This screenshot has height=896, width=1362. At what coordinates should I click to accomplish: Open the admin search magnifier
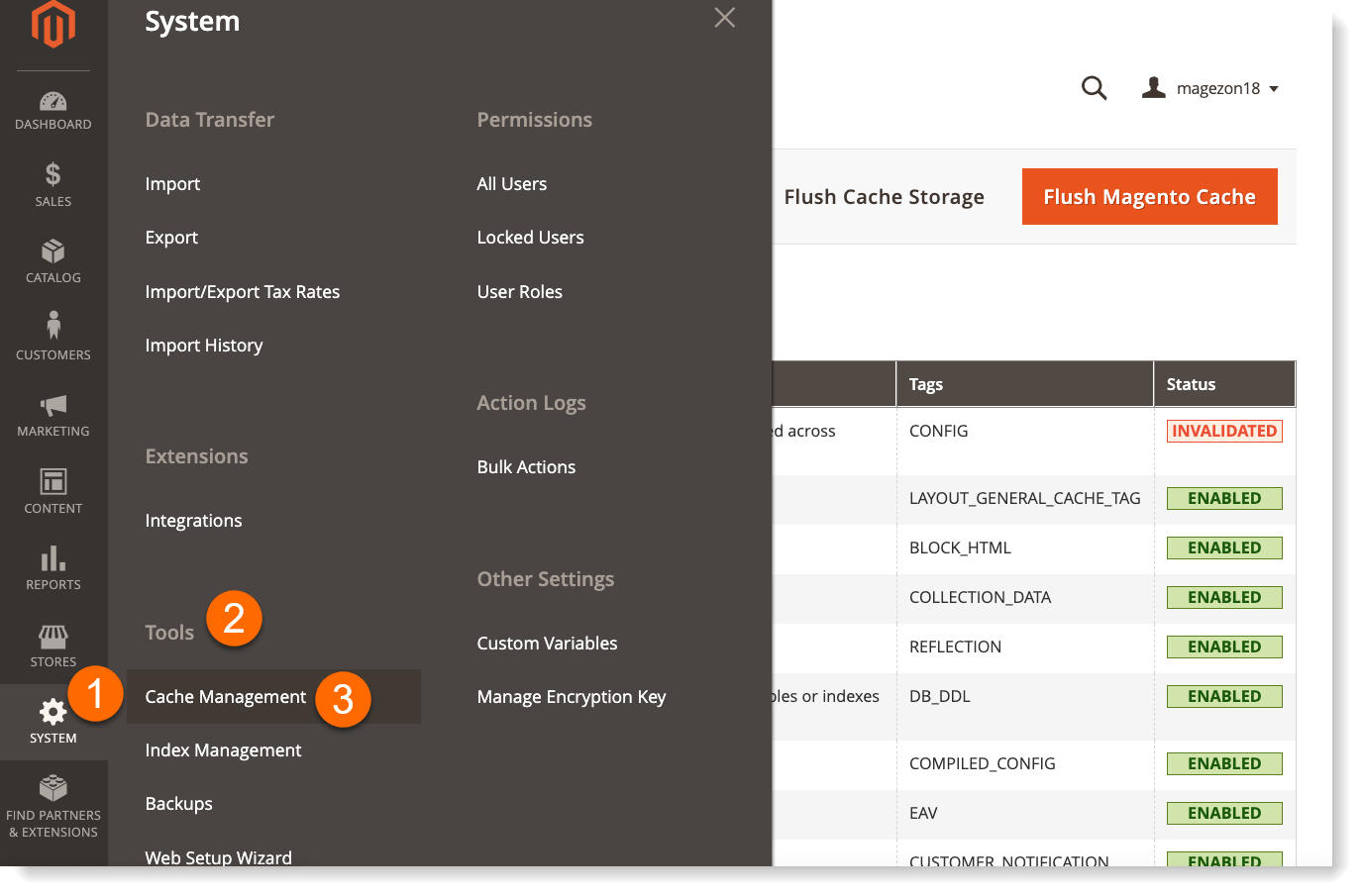click(x=1094, y=88)
